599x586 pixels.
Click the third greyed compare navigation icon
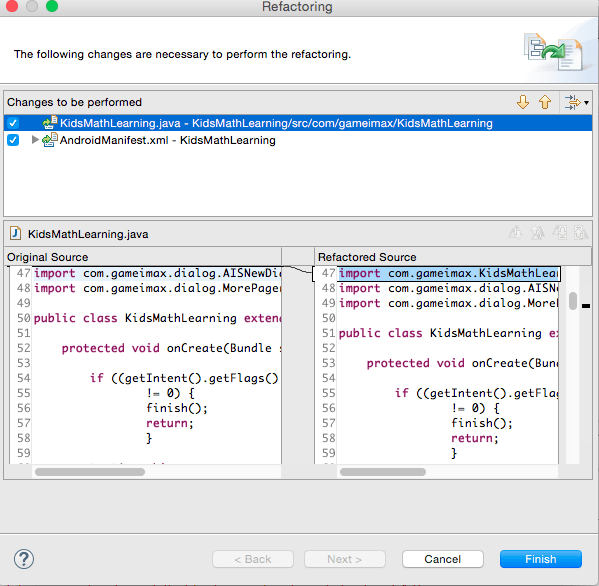[560, 233]
